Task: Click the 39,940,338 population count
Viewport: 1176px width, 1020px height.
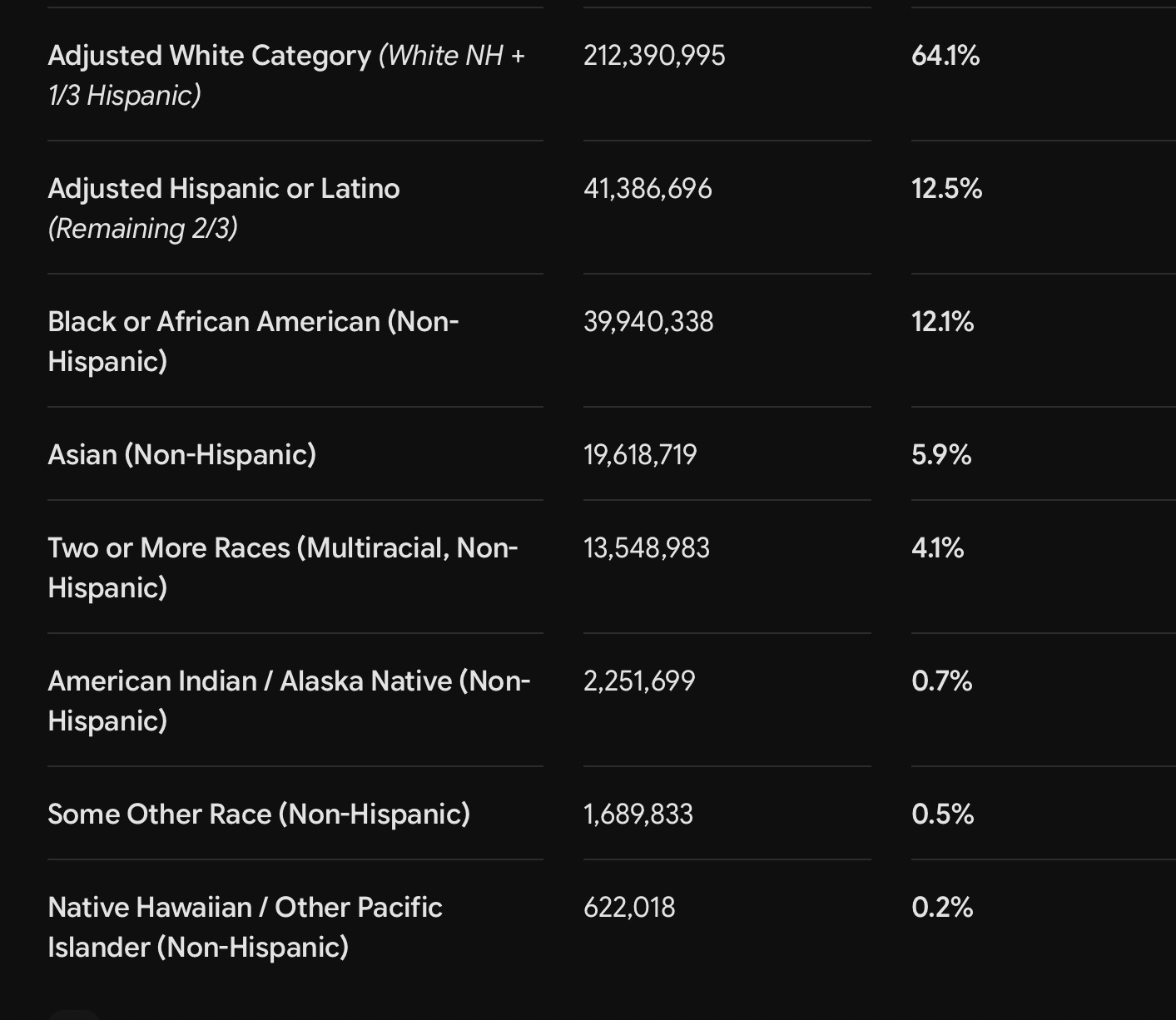Action: 648,322
